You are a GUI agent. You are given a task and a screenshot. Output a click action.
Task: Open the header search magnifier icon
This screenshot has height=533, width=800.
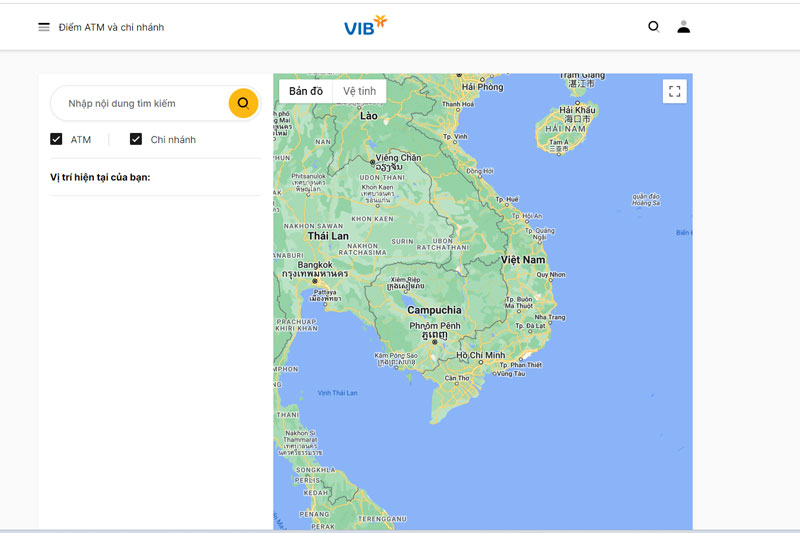point(654,27)
